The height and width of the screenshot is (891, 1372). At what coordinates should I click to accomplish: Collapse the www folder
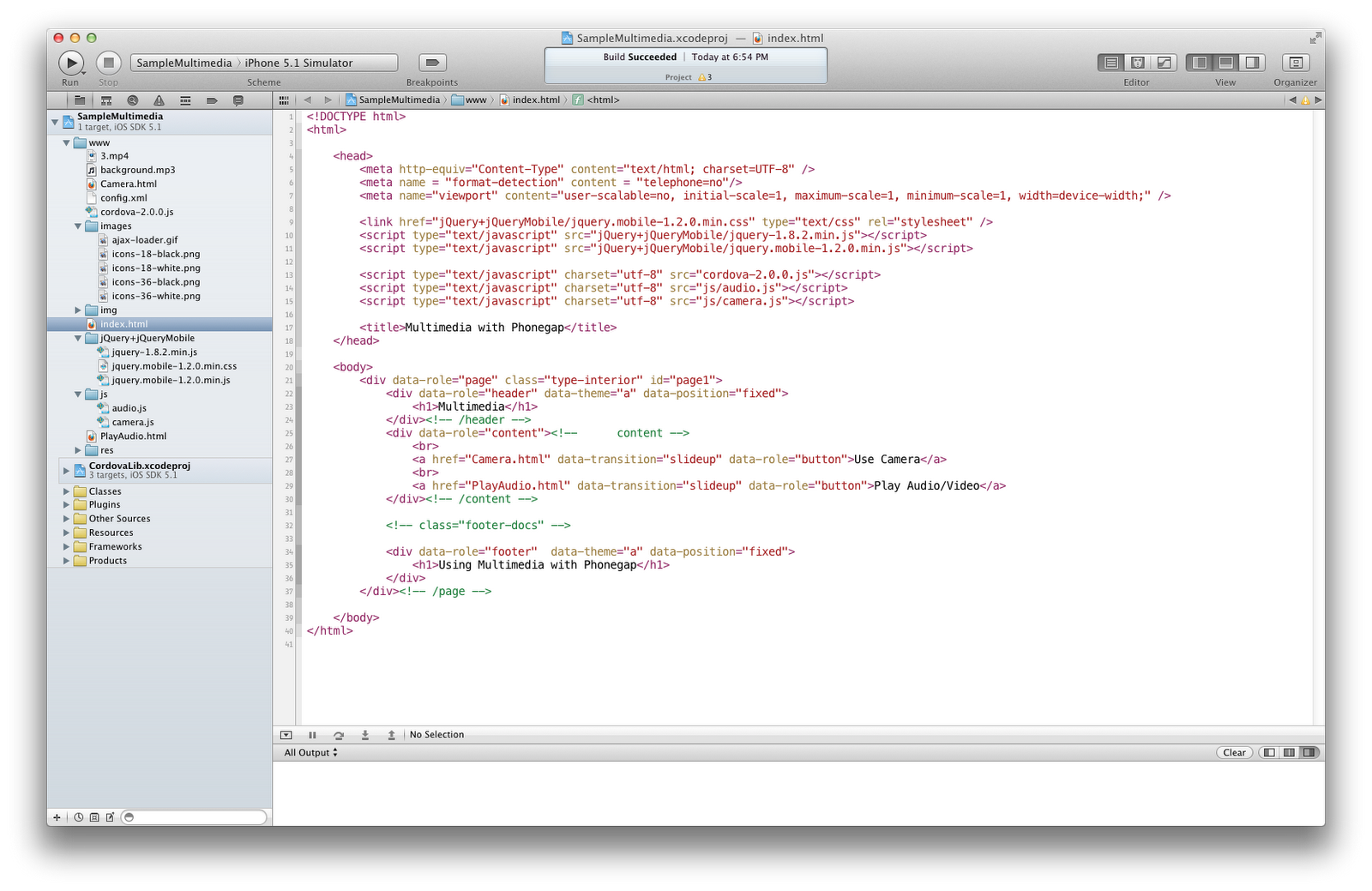(x=67, y=143)
